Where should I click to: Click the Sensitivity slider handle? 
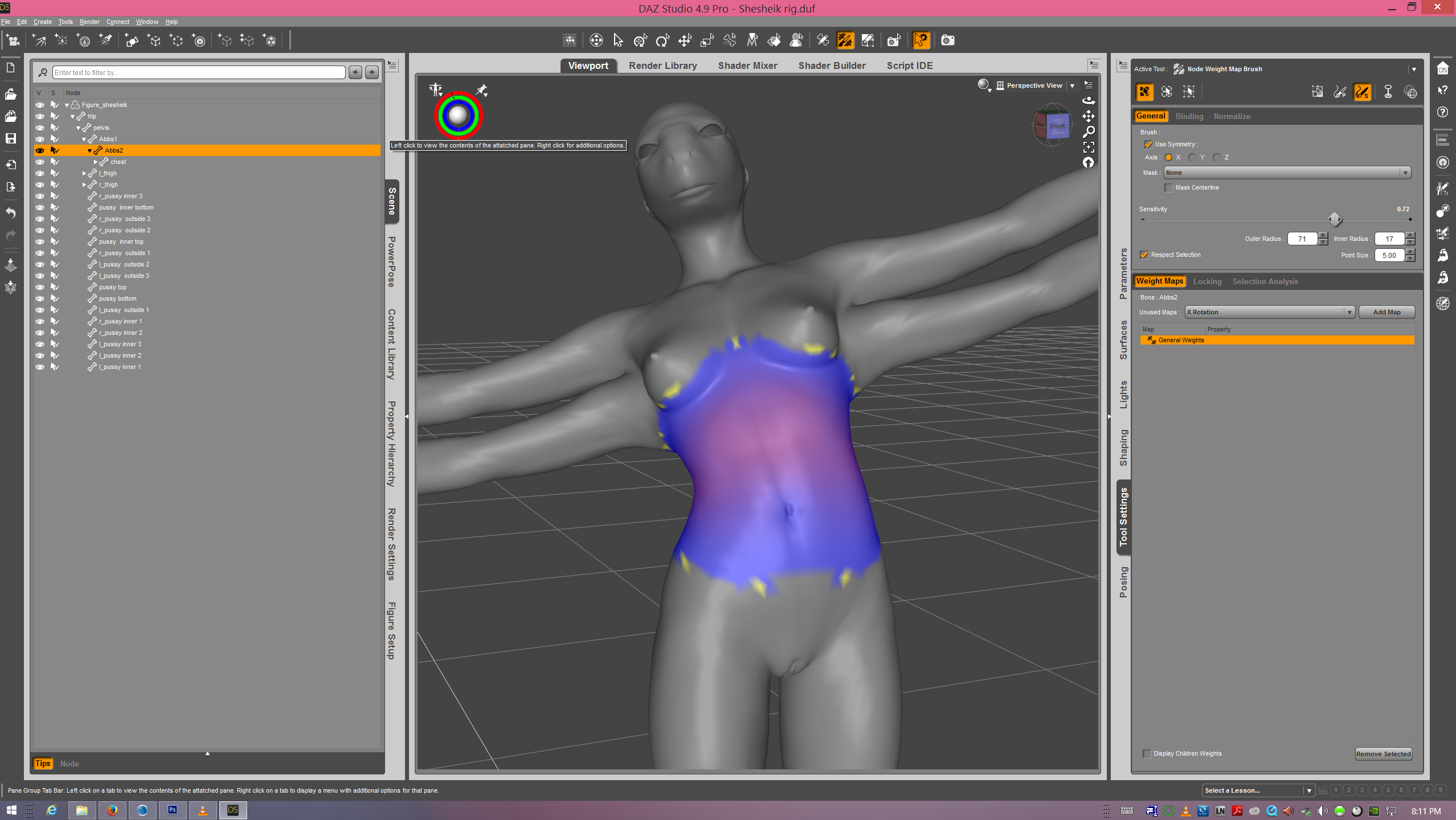tap(1335, 219)
